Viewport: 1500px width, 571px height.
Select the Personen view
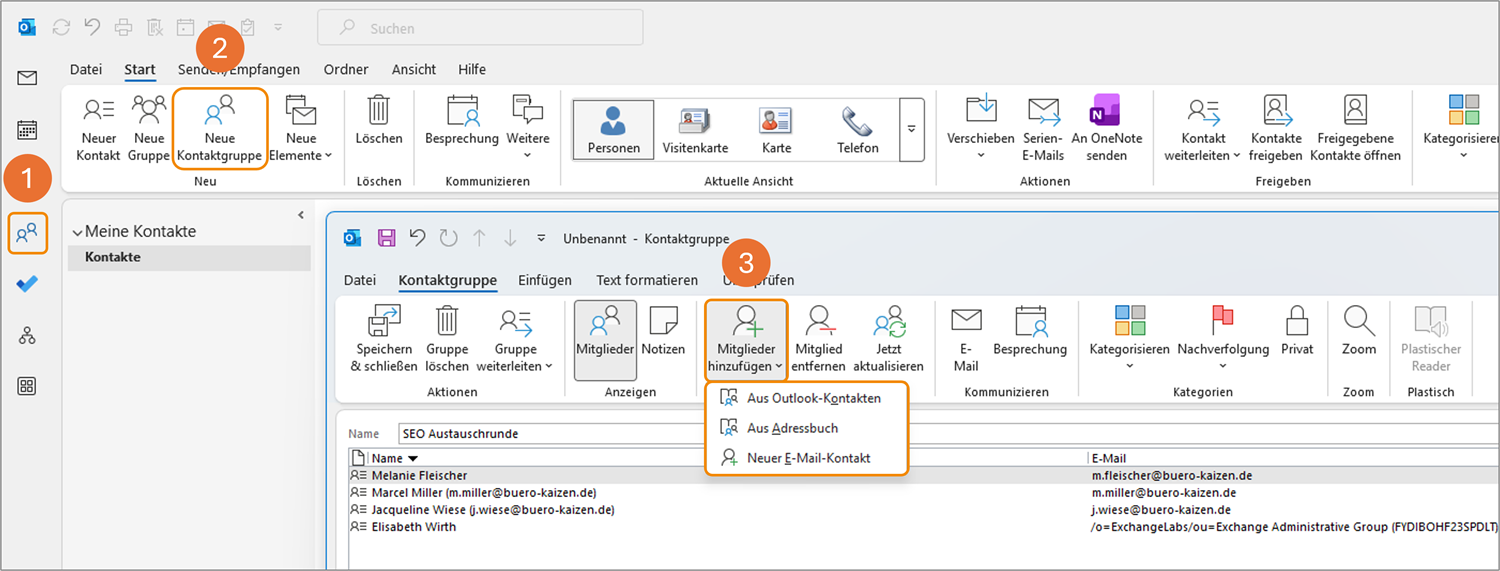pyautogui.click(x=614, y=130)
